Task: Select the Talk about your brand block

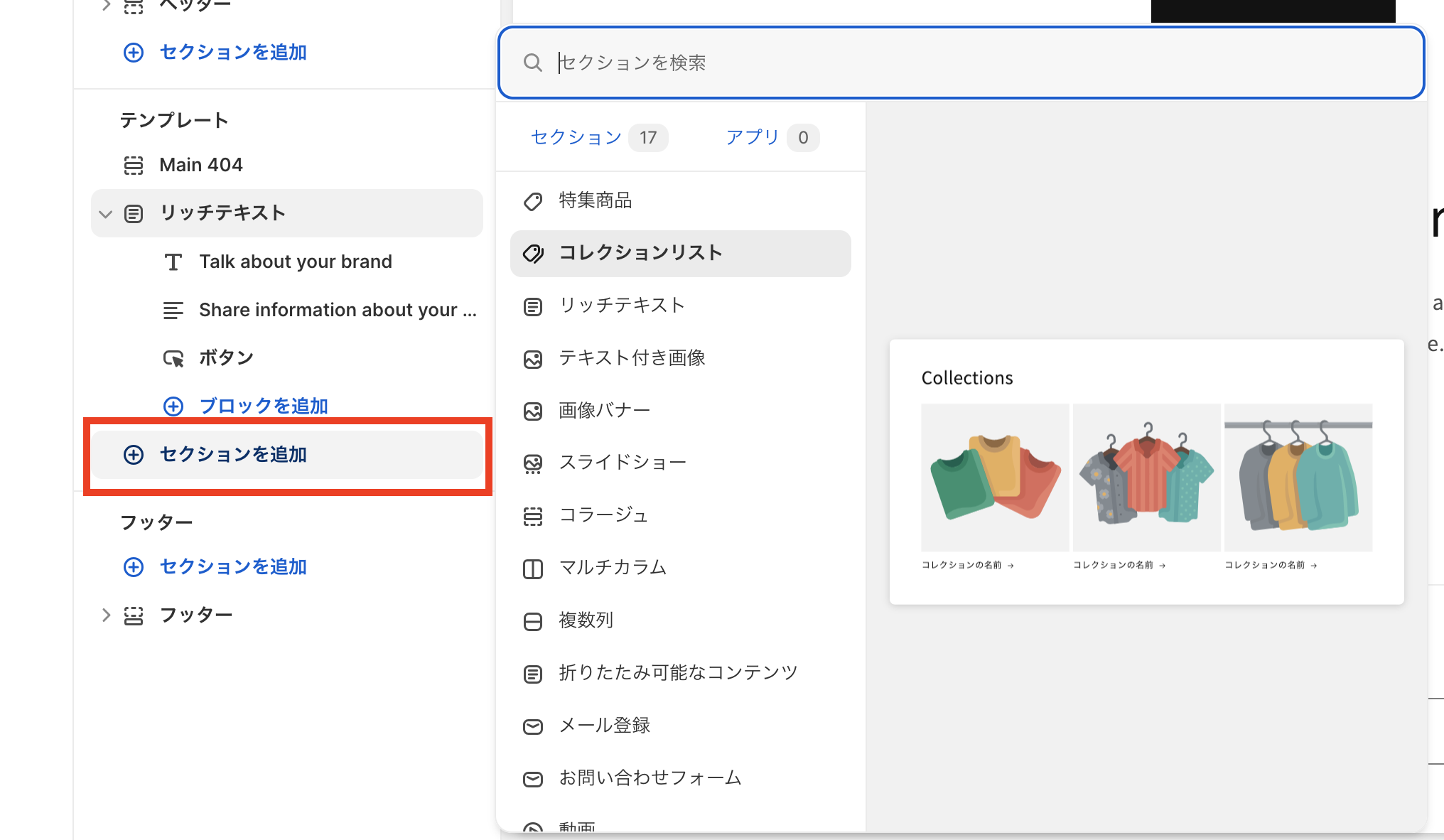Action: [296, 261]
